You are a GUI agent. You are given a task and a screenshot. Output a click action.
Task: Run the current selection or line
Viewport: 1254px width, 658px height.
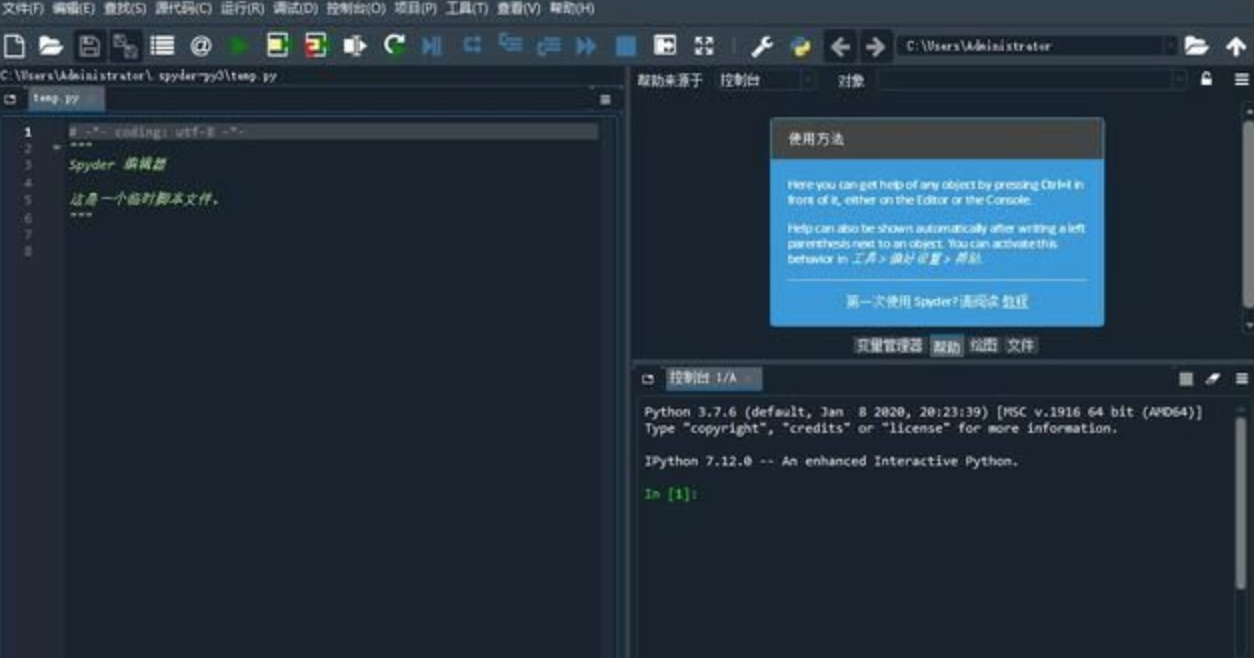pyautogui.click(x=355, y=45)
